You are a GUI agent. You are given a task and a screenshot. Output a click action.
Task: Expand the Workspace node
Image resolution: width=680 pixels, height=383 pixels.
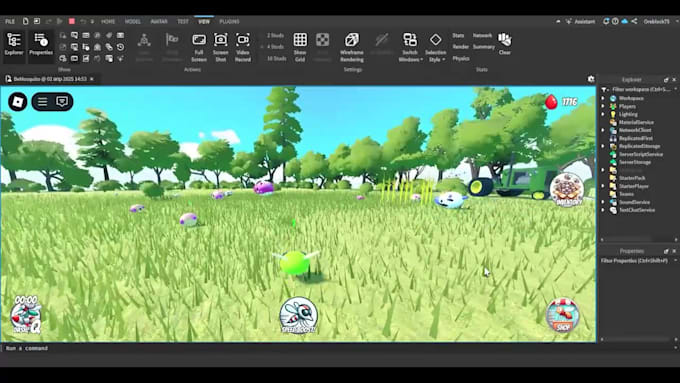click(x=603, y=98)
